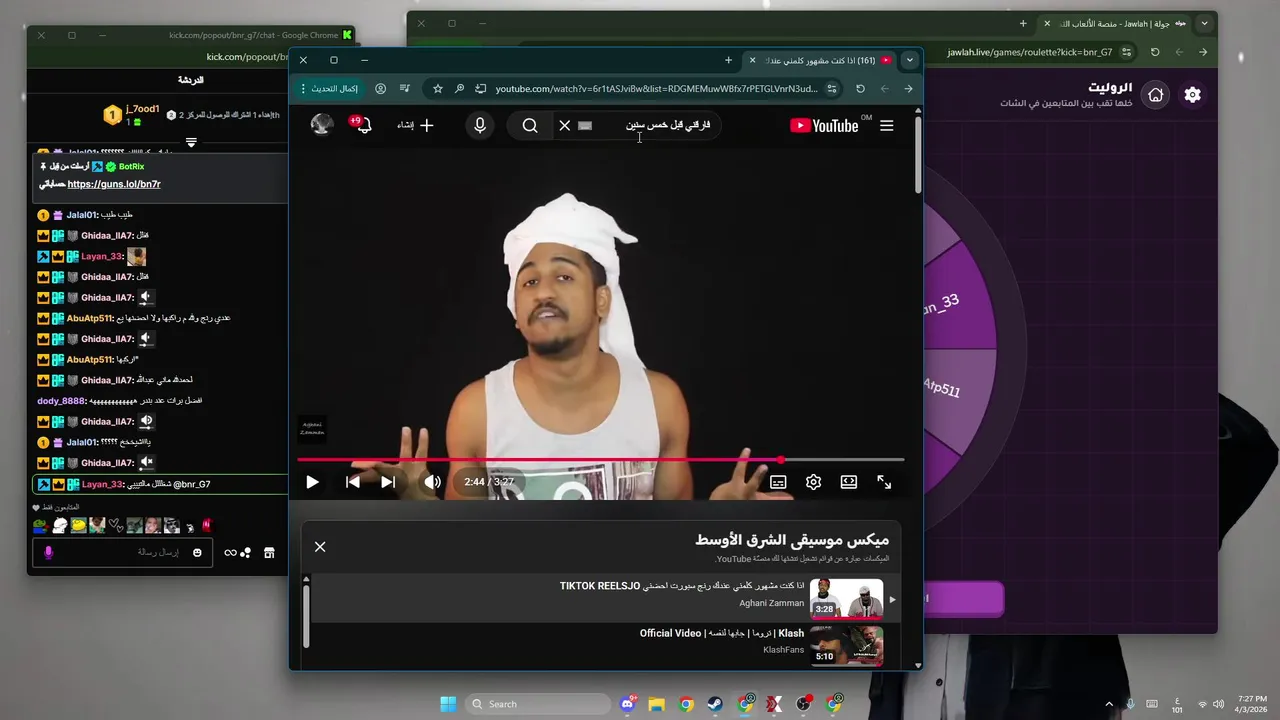The image size is (1280, 720).
Task: Switch the player to theater mode
Action: point(848,482)
